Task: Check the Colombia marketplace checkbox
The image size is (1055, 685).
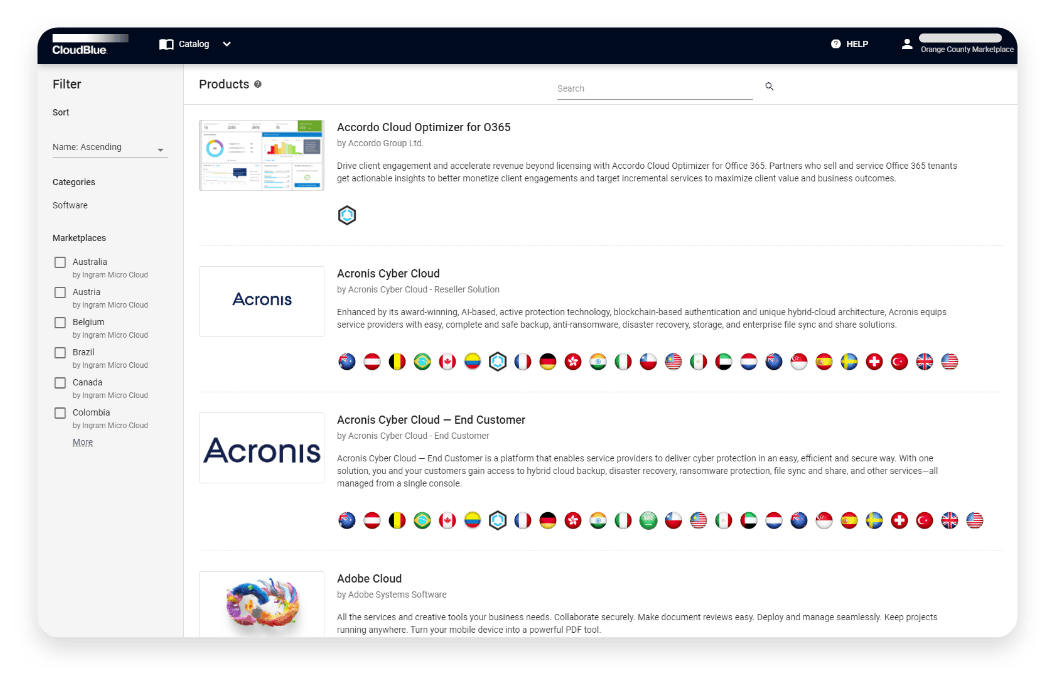Action: point(60,413)
